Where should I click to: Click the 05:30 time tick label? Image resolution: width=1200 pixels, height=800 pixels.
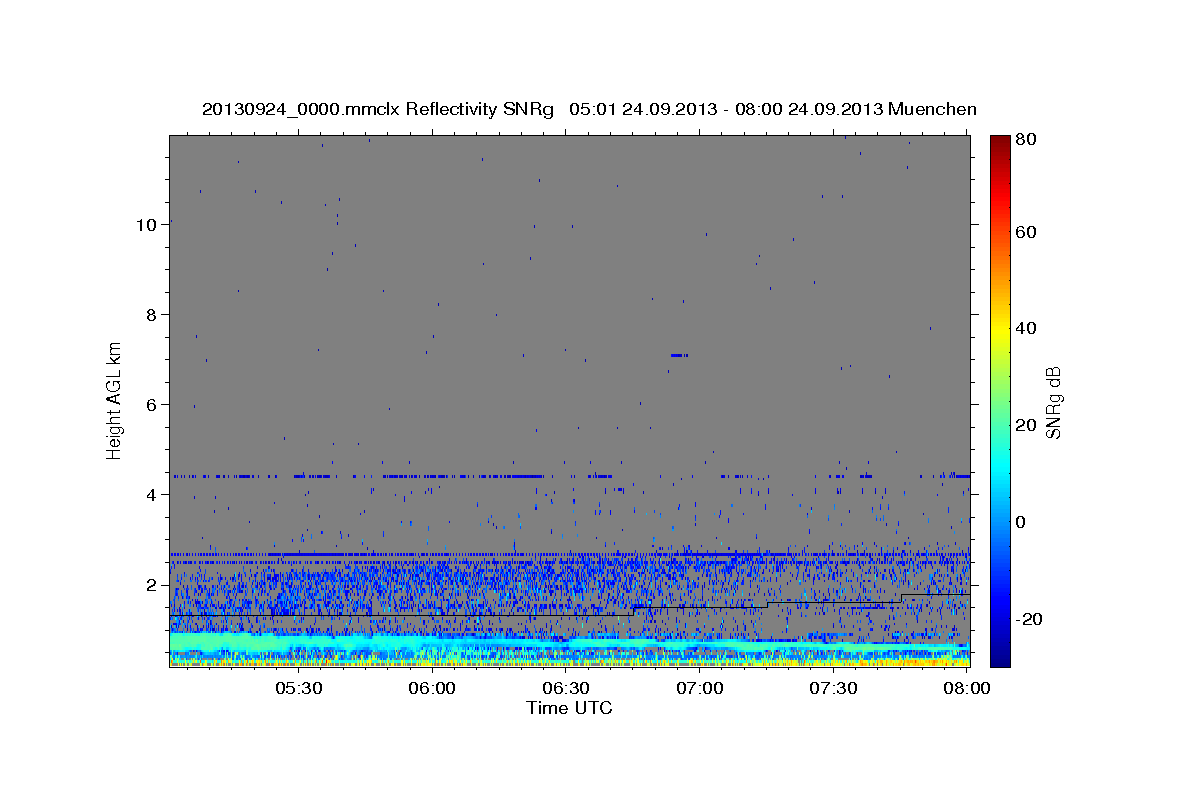click(298, 688)
